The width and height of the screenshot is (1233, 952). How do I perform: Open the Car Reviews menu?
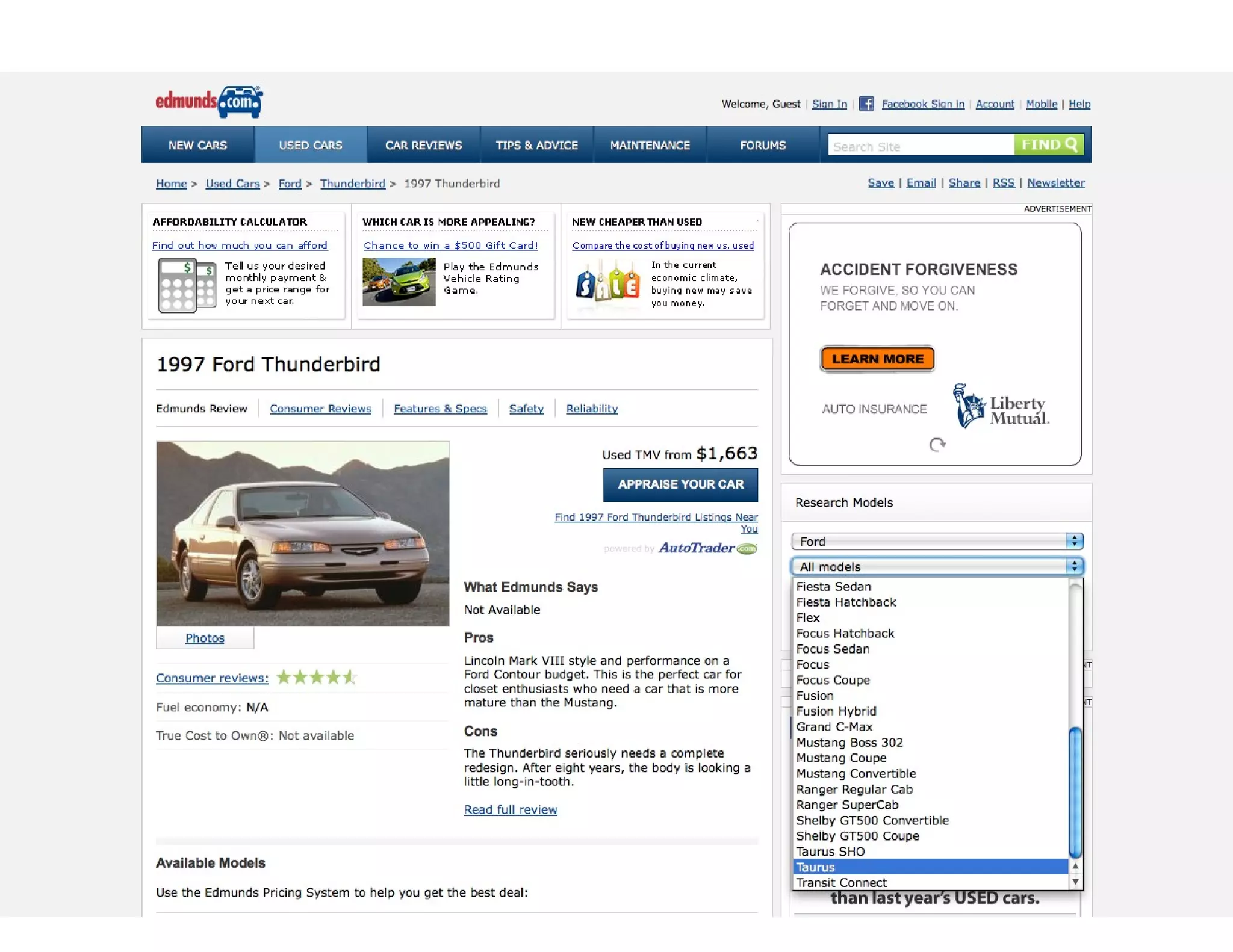coord(424,145)
